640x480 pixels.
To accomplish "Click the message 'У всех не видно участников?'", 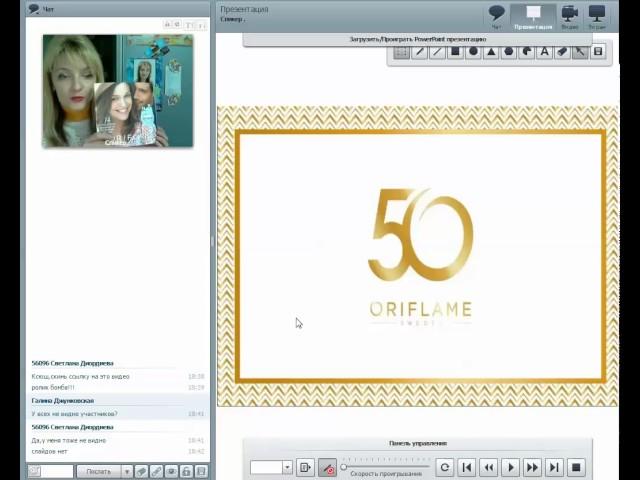I will (x=74, y=414).
